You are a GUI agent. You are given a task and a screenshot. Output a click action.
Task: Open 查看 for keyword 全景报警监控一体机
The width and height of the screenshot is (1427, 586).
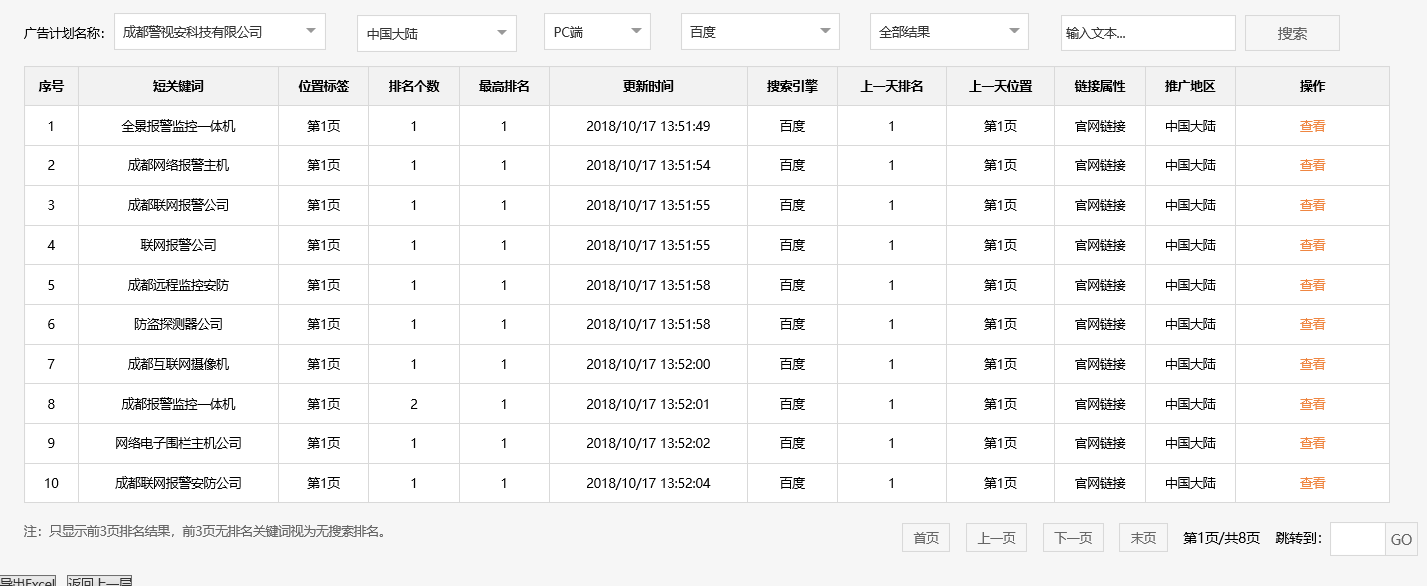(x=1311, y=125)
